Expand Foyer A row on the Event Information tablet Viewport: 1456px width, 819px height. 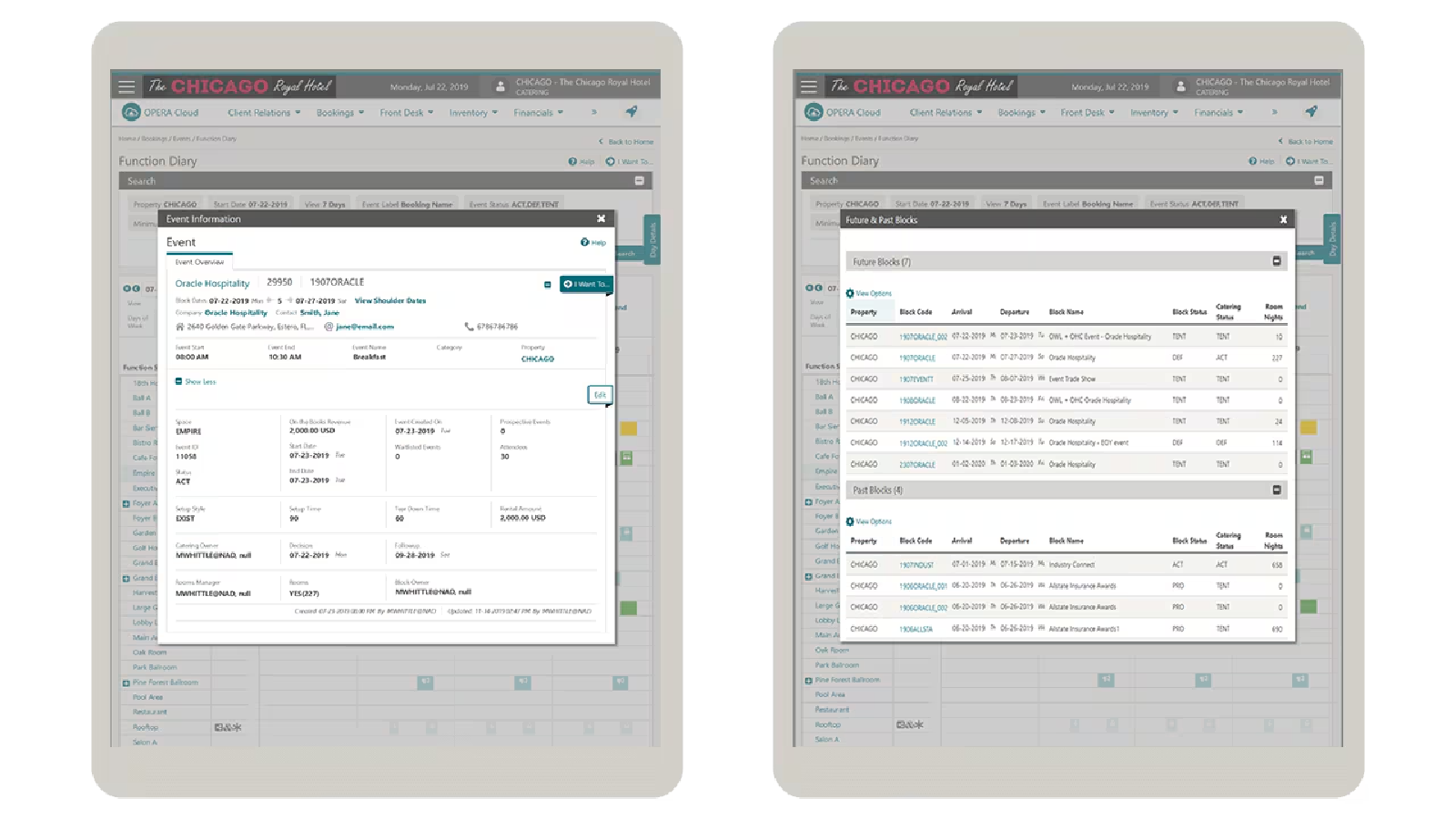click(126, 503)
